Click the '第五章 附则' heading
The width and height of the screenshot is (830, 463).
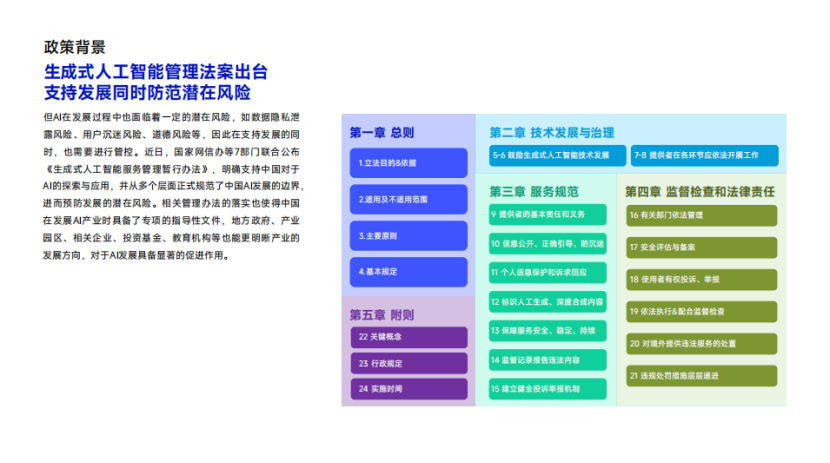pos(382,315)
